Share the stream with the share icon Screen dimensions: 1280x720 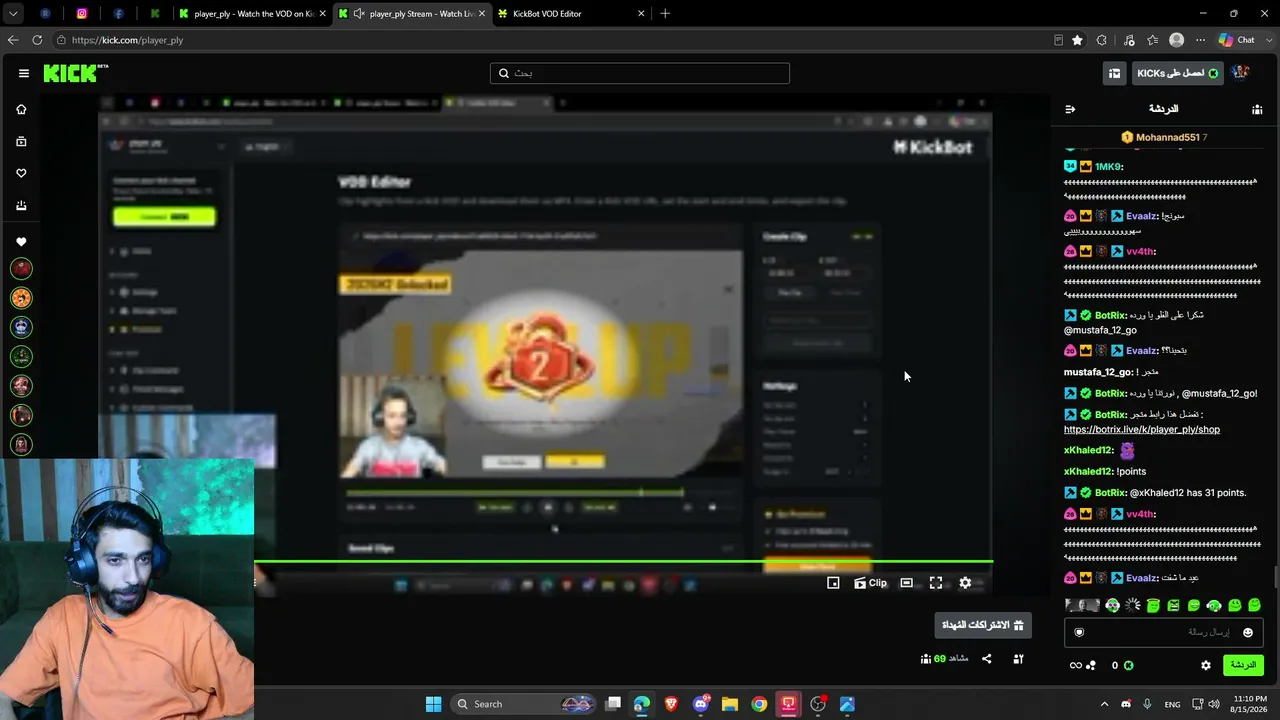[987, 659]
